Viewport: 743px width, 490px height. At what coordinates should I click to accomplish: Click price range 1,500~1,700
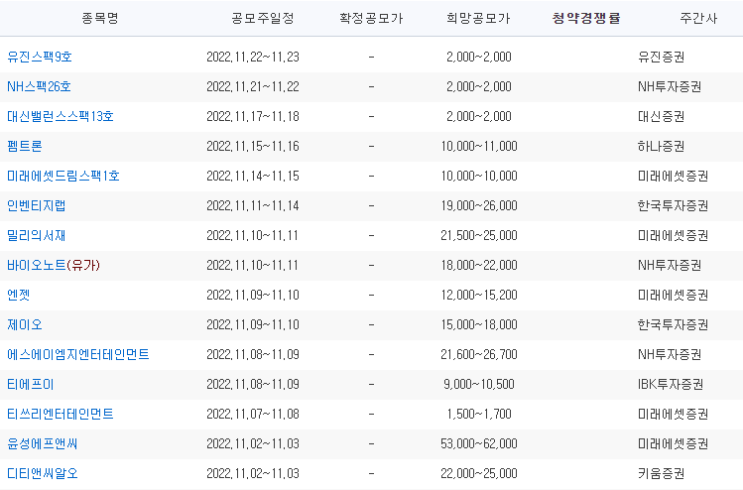(x=479, y=415)
